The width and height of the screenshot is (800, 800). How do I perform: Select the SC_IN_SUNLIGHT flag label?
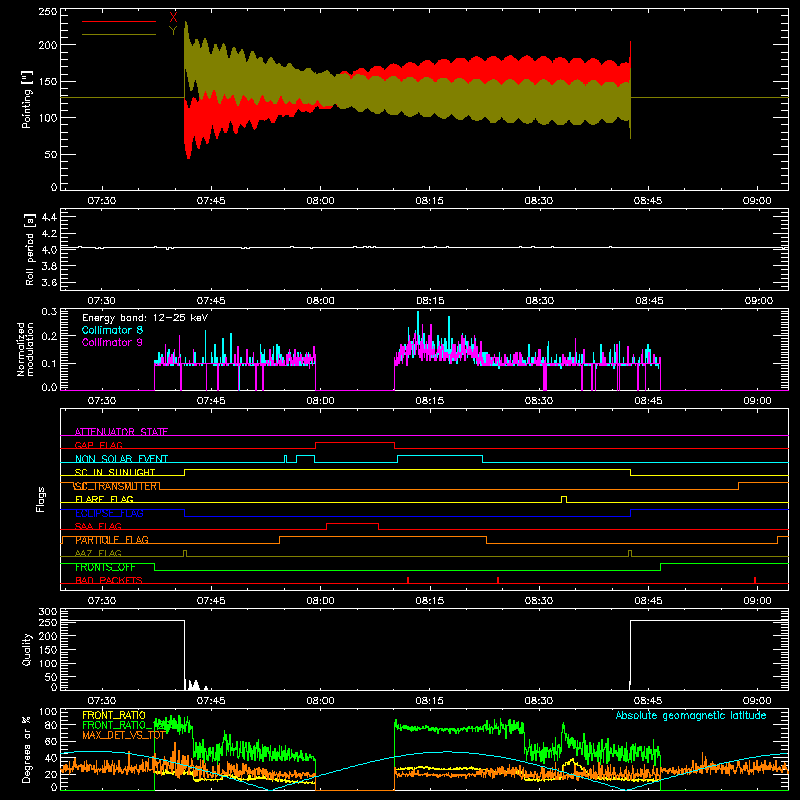click(x=115, y=472)
